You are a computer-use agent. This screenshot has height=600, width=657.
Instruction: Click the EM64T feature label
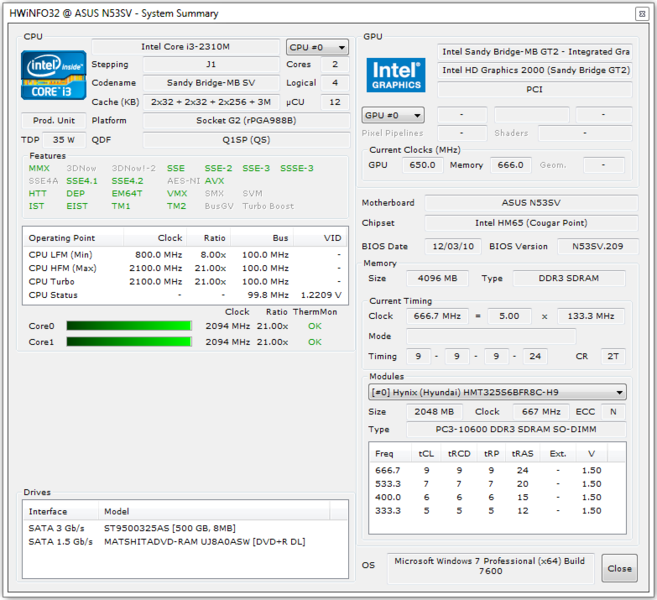pyautogui.click(x=127, y=194)
